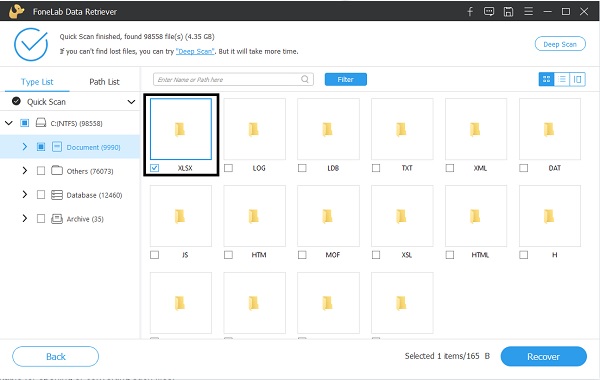The image size is (600, 380).
Task: Click the FoneLab dog logo icon
Action: 16,11
